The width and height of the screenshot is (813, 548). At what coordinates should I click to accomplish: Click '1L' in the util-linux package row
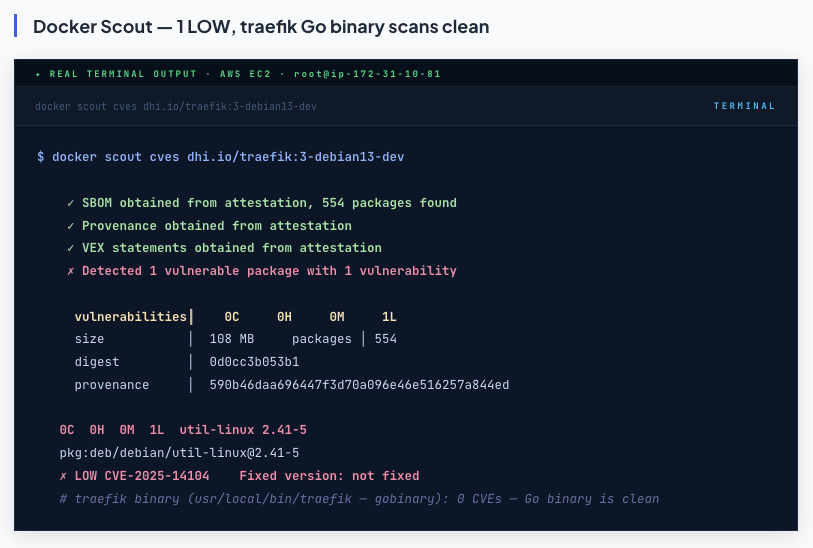coord(157,430)
